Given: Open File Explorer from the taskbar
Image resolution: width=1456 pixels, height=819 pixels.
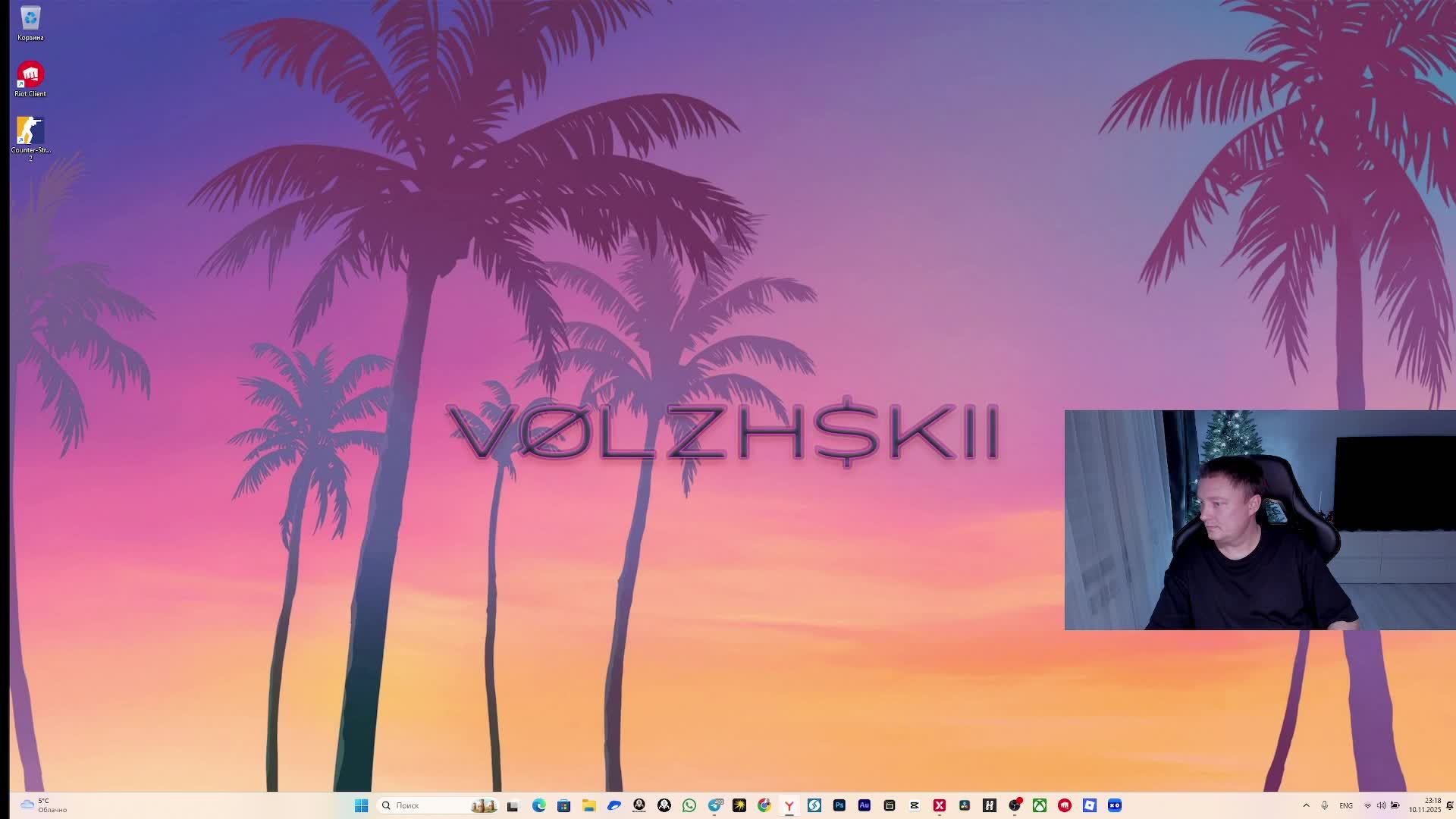Looking at the screenshot, I should [x=588, y=805].
